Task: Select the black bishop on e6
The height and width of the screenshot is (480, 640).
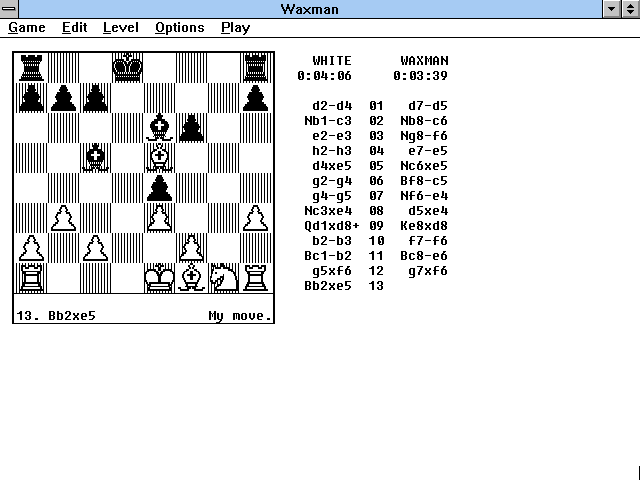Action: pyautogui.click(x=159, y=128)
